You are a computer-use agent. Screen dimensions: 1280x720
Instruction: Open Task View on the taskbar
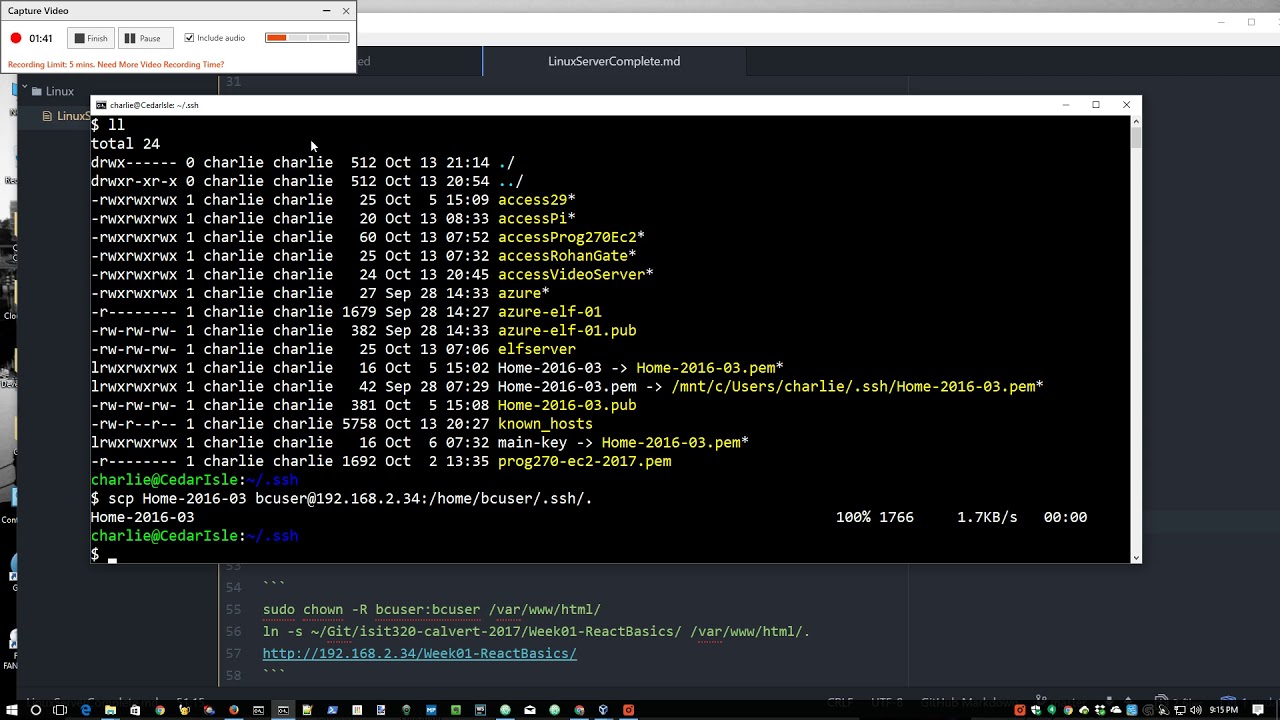click(60, 710)
